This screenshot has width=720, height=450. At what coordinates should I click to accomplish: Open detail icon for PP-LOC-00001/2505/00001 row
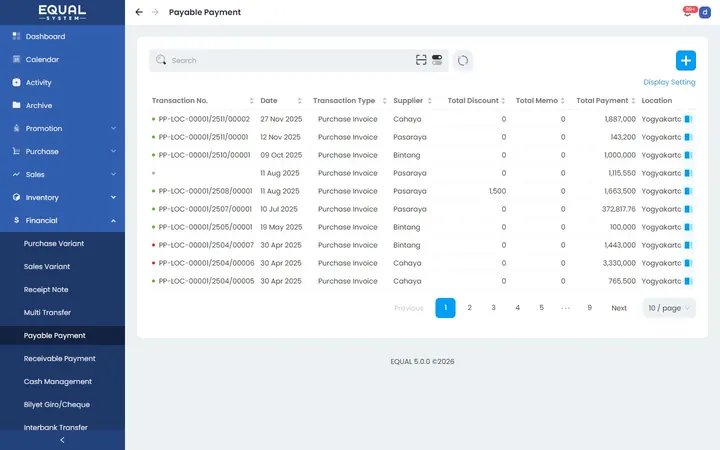pyautogui.click(x=688, y=227)
